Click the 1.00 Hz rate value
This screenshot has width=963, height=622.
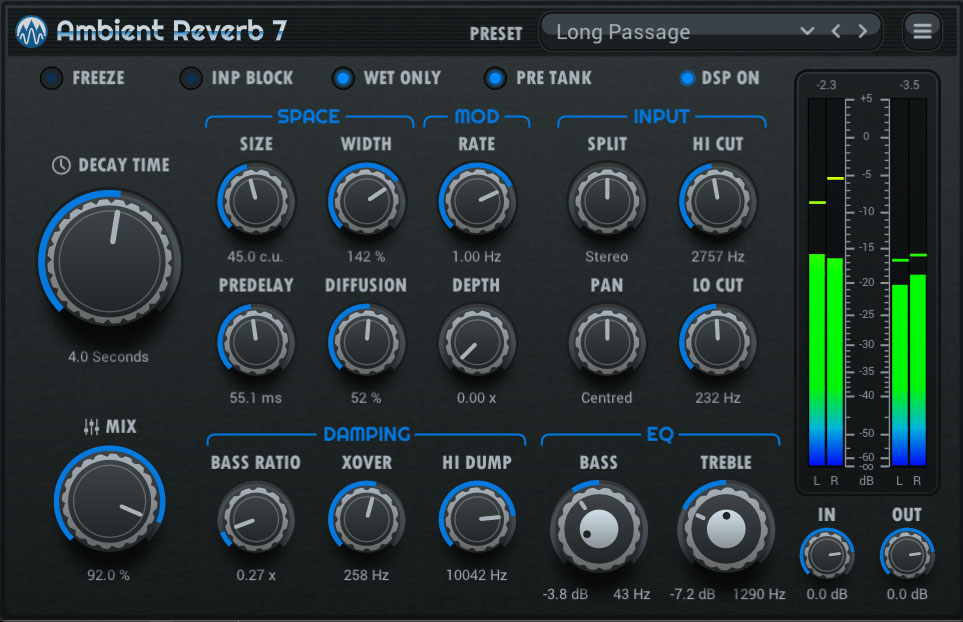pyautogui.click(x=477, y=257)
